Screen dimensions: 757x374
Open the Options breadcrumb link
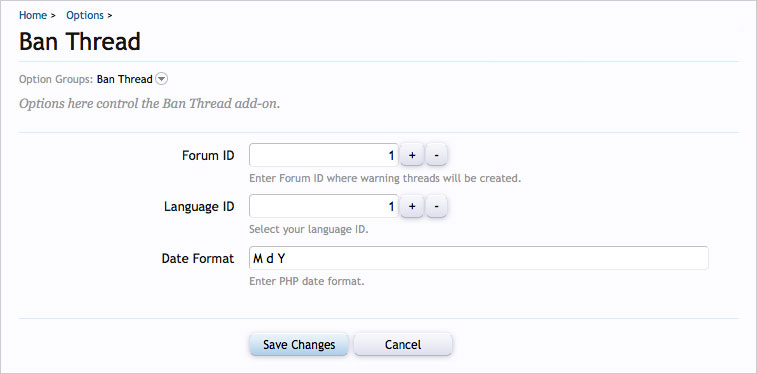85,15
